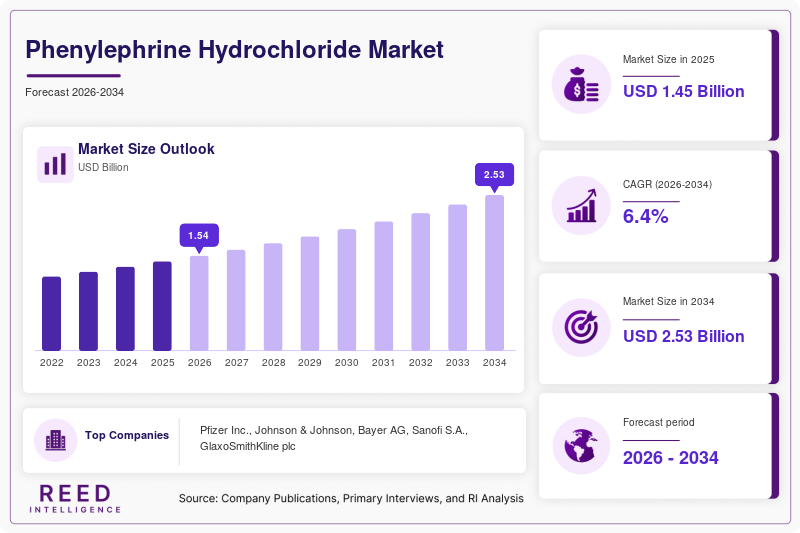Click the money bag icon beside Market Size 2025
800x533 pixels.
pyautogui.click(x=581, y=84)
